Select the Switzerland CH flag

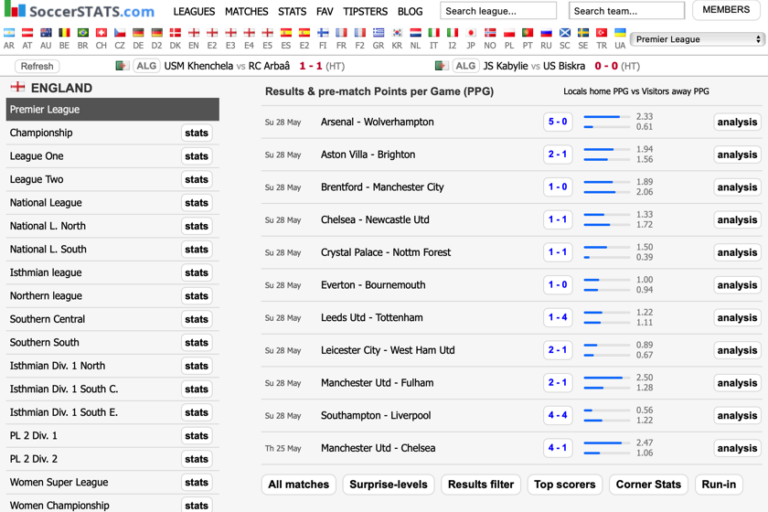click(101, 33)
